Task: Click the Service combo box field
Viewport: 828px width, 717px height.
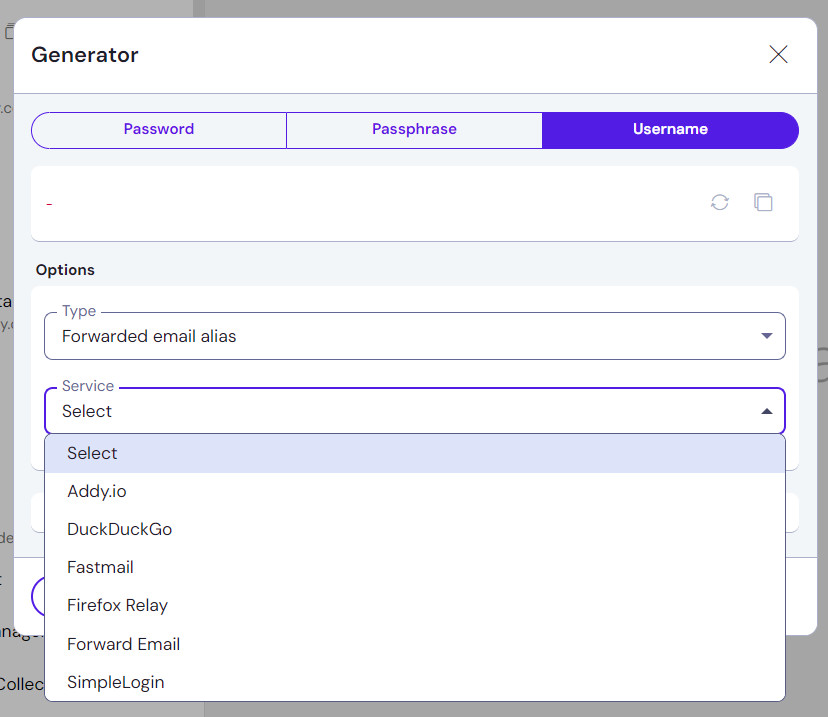Action: [x=400, y=411]
